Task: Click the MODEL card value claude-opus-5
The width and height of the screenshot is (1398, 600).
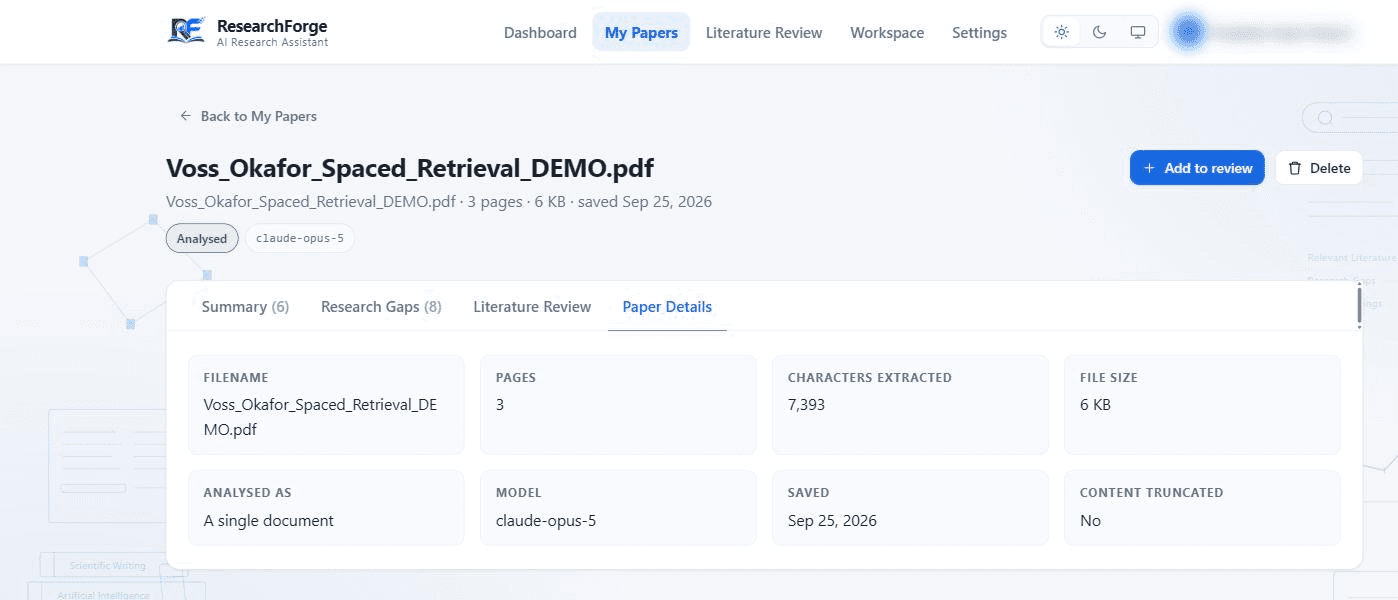Action: 546,520
